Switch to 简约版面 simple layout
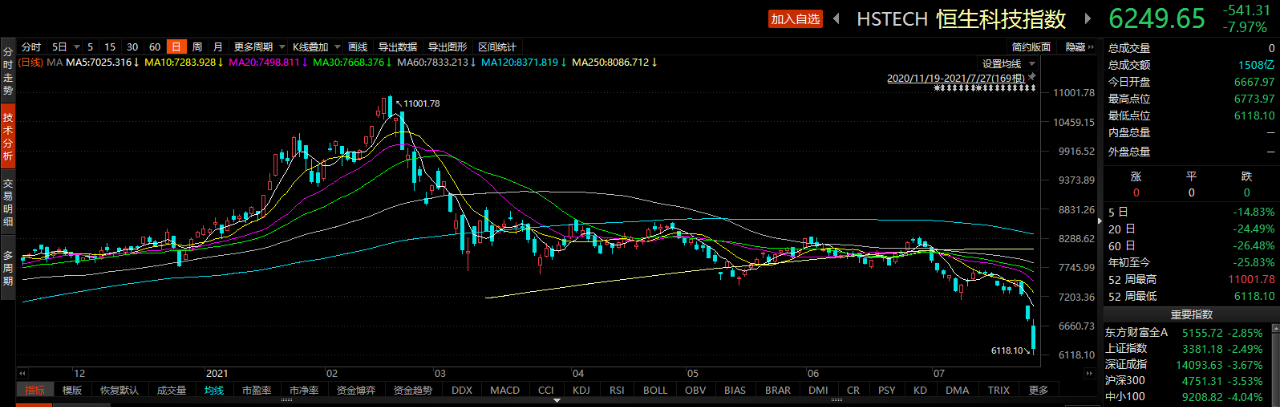Image resolution: width=1280 pixels, height=407 pixels. coord(1031,47)
